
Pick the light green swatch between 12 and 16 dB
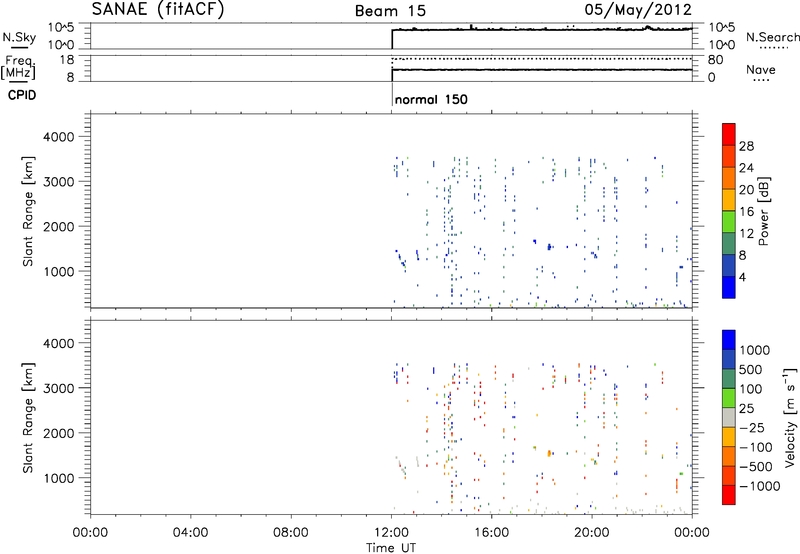click(729, 222)
